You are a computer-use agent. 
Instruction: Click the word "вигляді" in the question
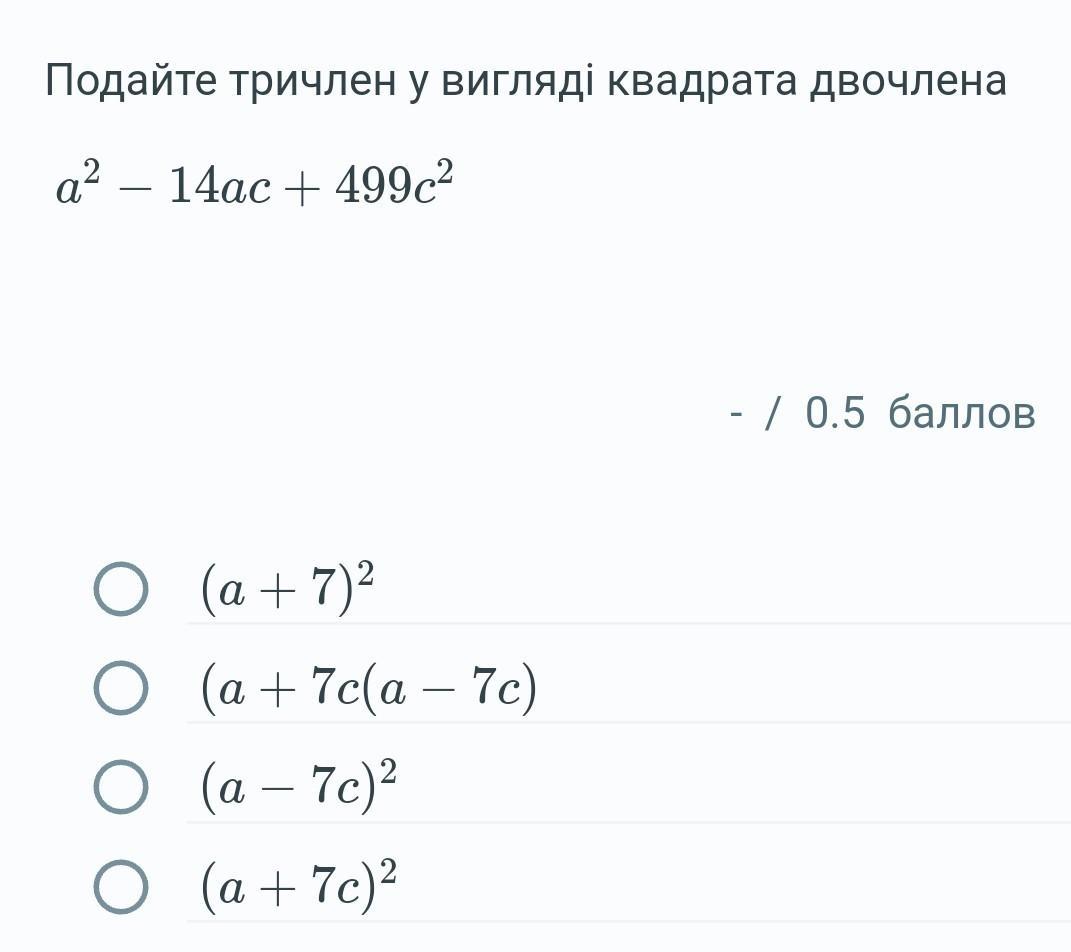(x=518, y=81)
